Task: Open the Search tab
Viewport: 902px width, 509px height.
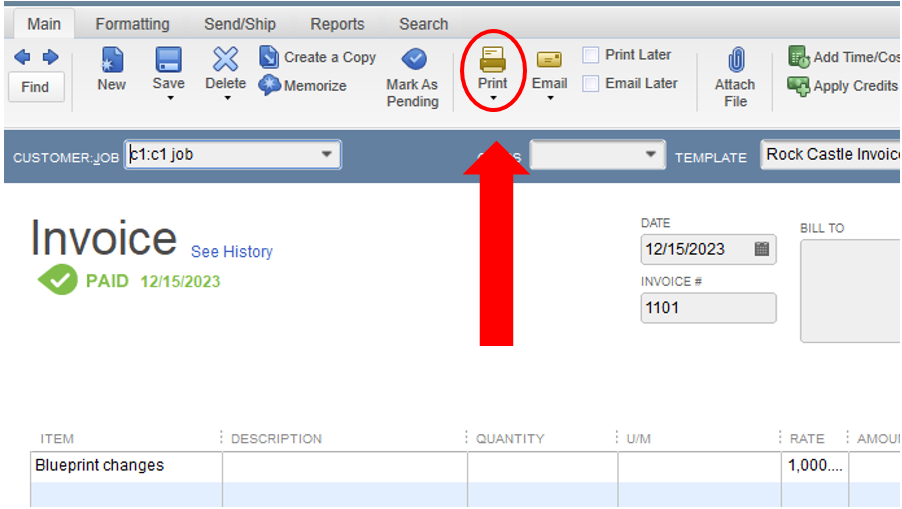Action: click(423, 24)
